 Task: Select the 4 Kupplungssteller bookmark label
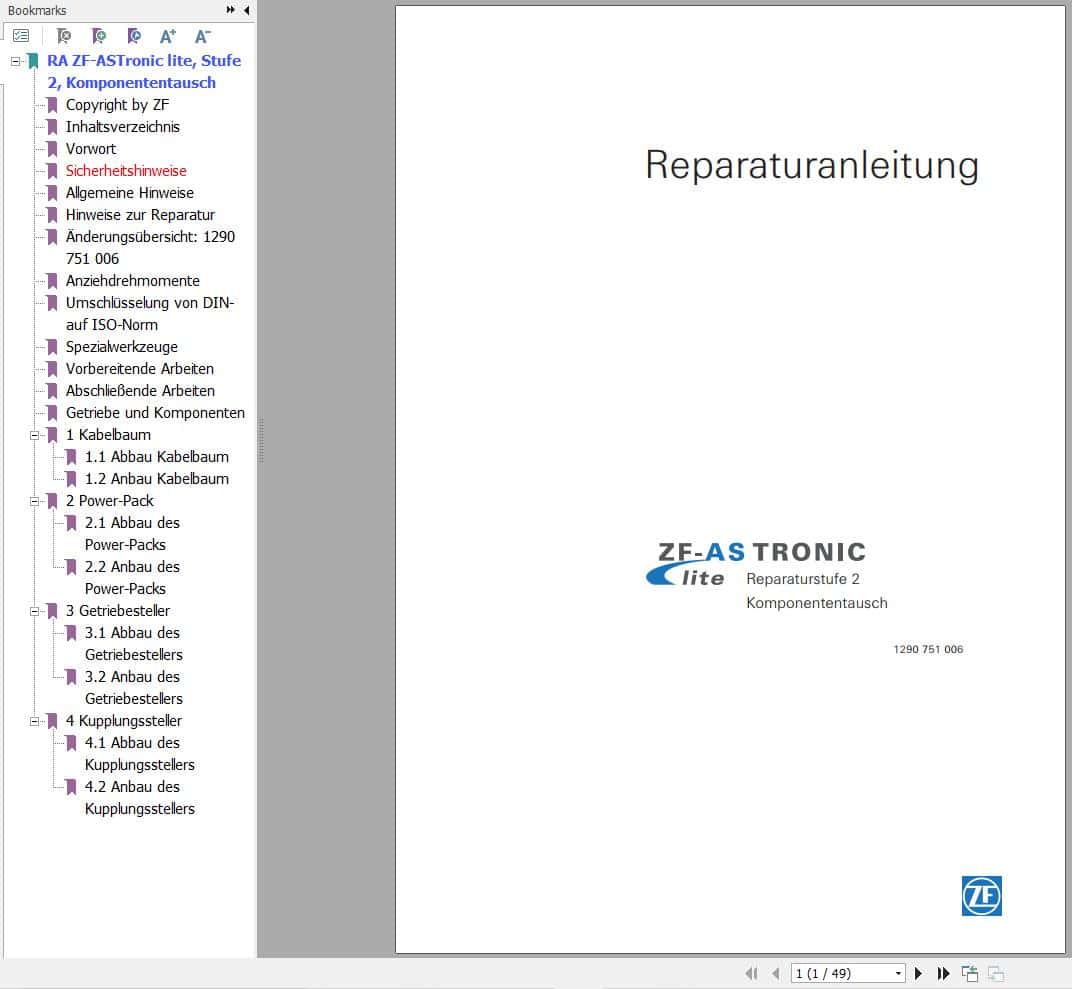click(124, 720)
